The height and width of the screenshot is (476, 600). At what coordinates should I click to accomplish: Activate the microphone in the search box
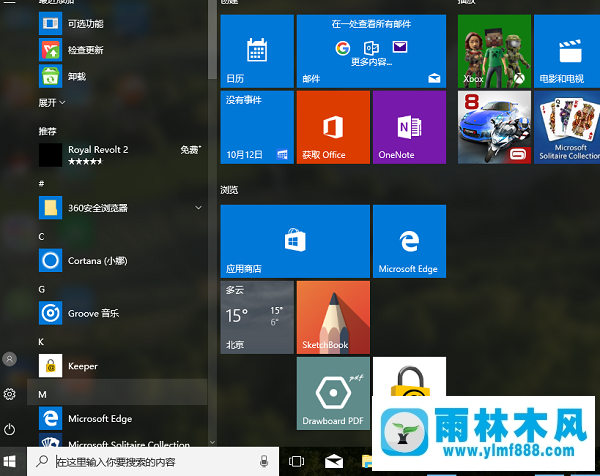pos(264,461)
